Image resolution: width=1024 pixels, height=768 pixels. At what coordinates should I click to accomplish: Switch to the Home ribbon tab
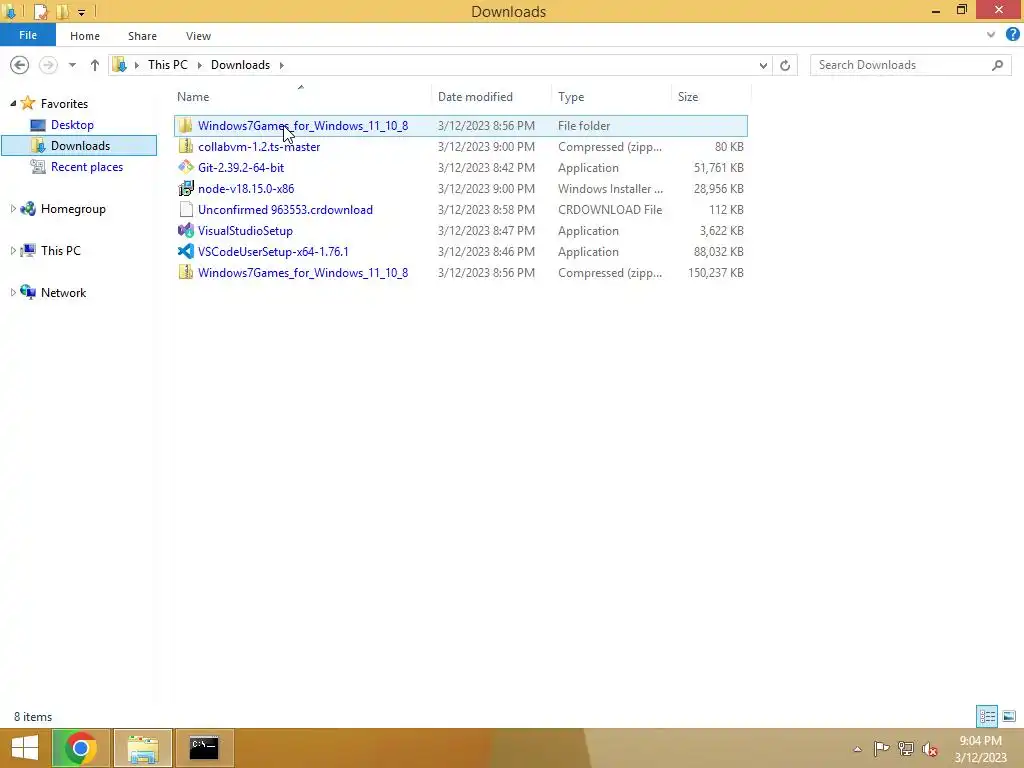(85, 36)
